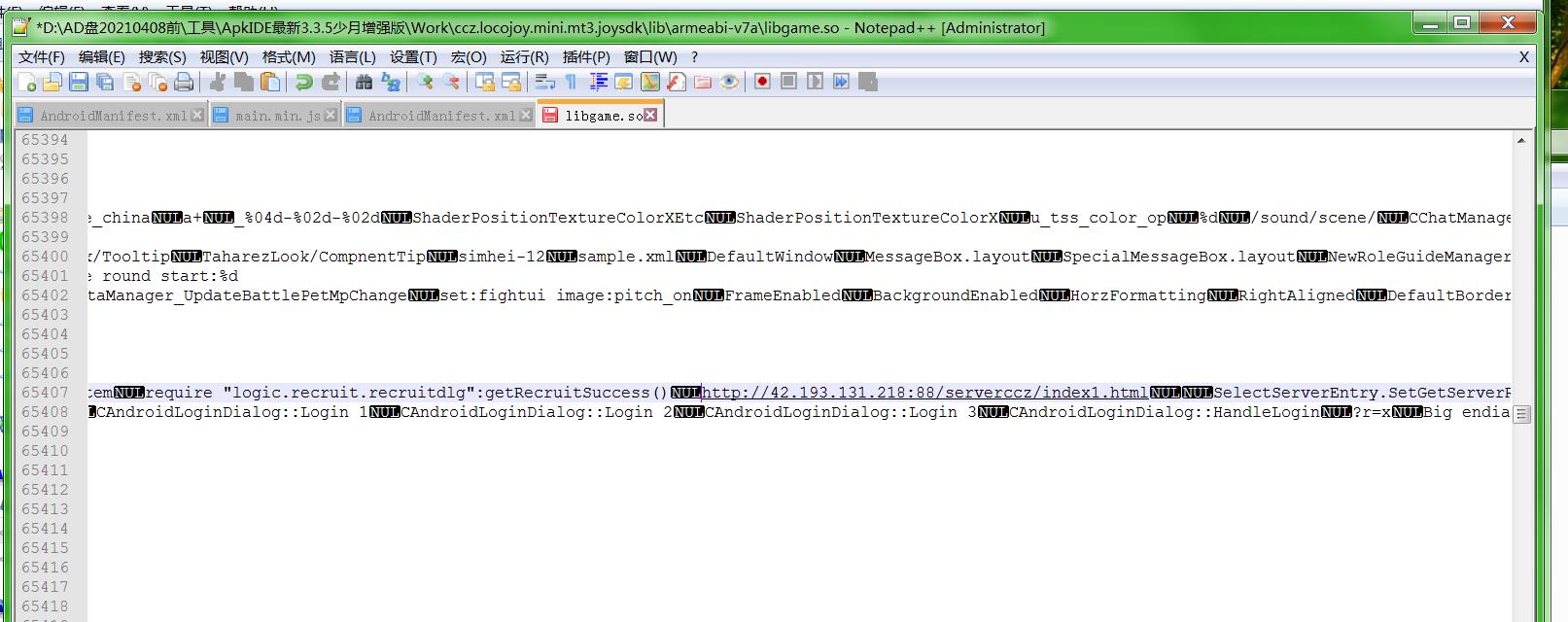Toggle word wrap icon in toolbar

click(545, 83)
